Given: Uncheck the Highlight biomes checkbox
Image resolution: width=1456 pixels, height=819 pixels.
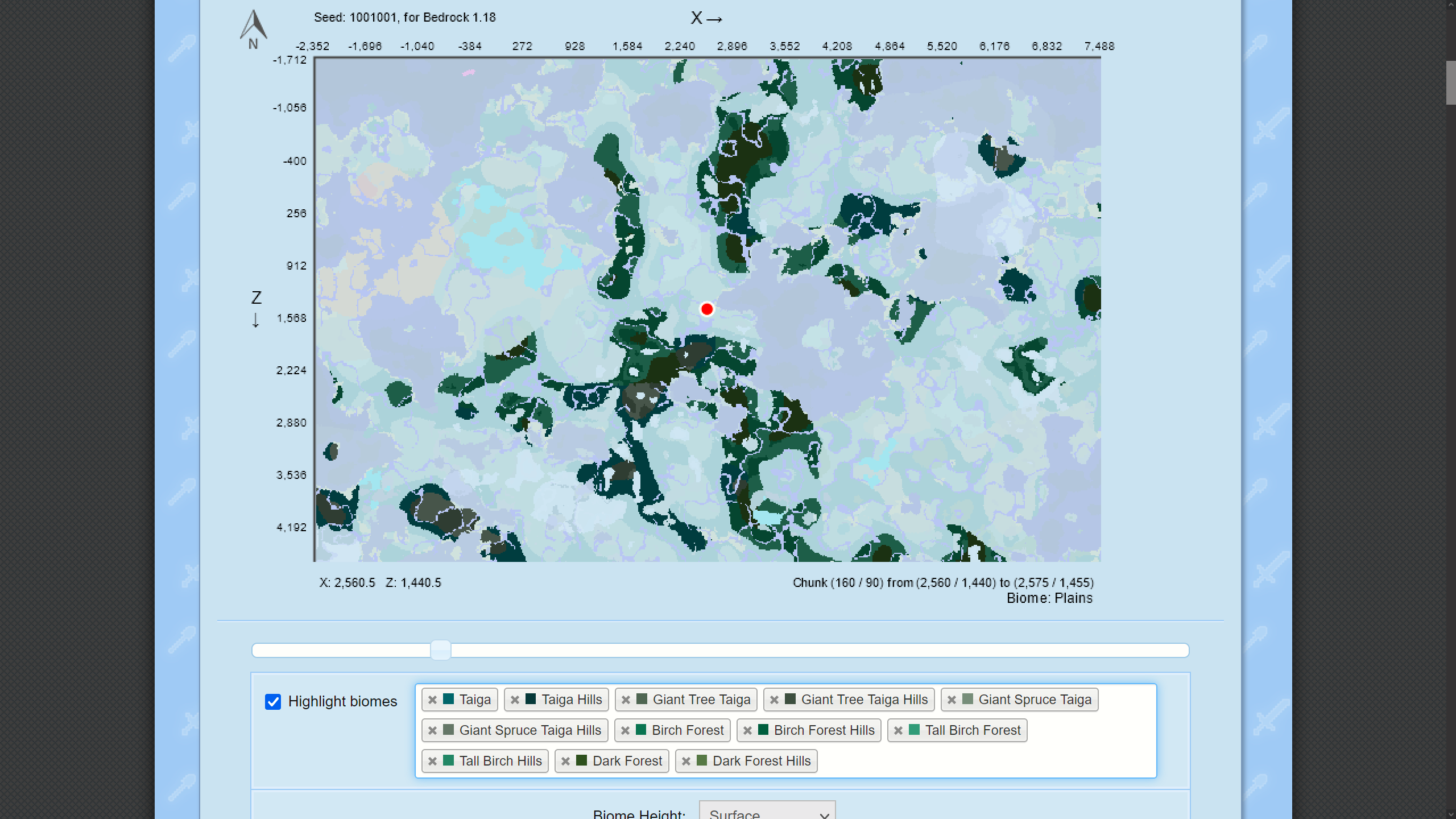Looking at the screenshot, I should 273,701.
